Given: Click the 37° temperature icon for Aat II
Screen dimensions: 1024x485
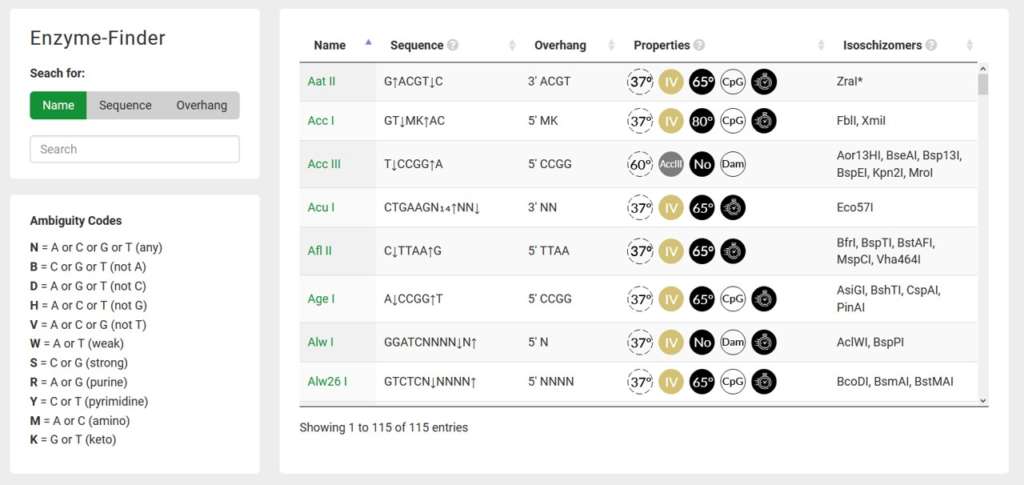Looking at the screenshot, I should (639, 82).
